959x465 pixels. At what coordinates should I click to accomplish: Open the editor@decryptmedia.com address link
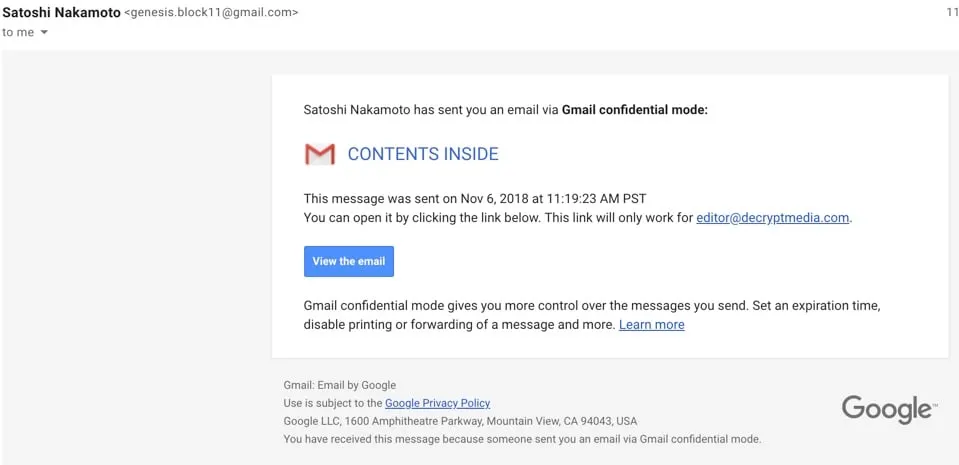773,218
